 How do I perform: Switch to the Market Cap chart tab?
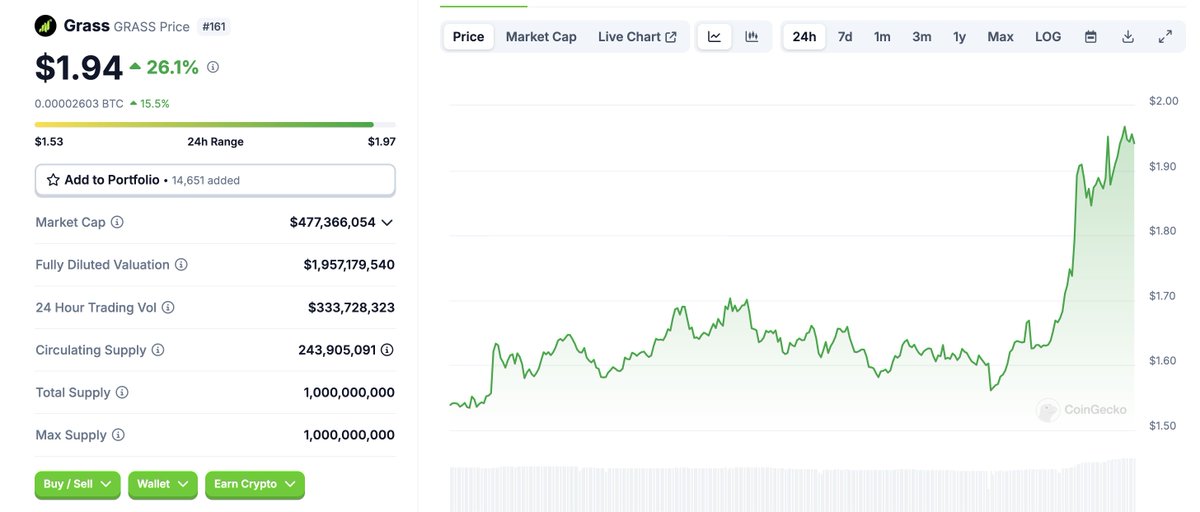coord(541,37)
